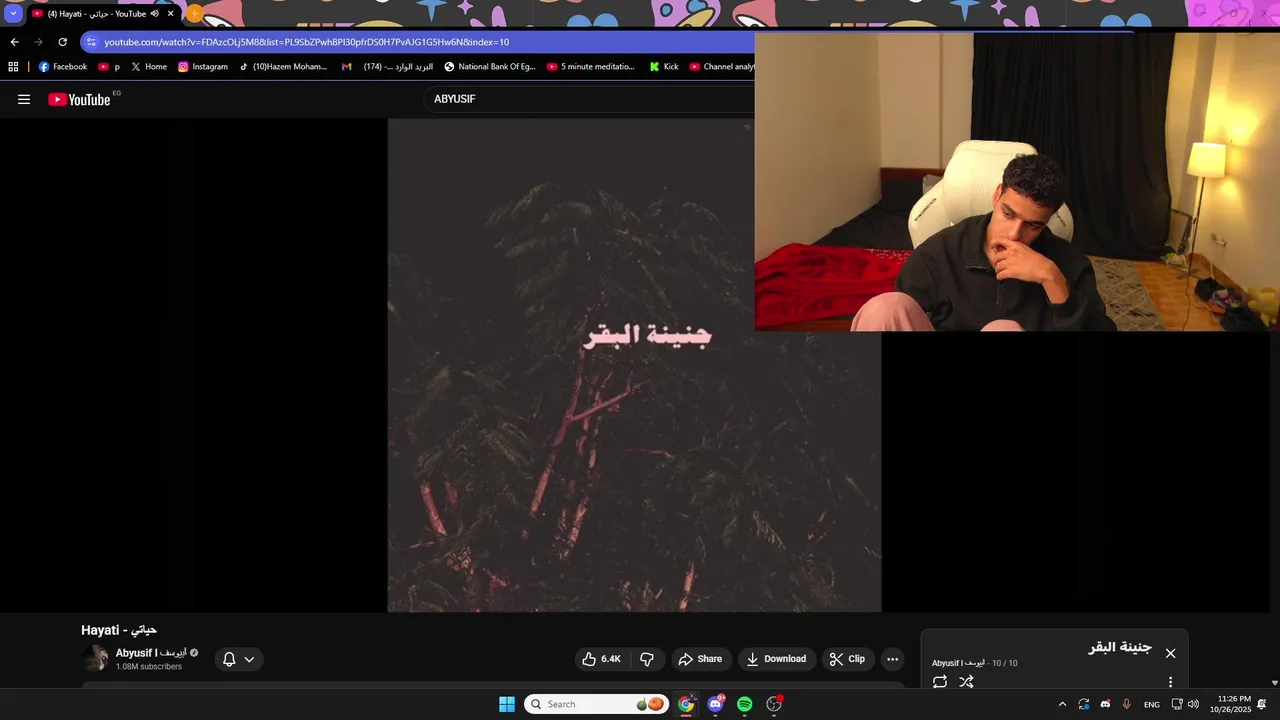
Task: Toggle loop playlist button
Action: point(940,682)
